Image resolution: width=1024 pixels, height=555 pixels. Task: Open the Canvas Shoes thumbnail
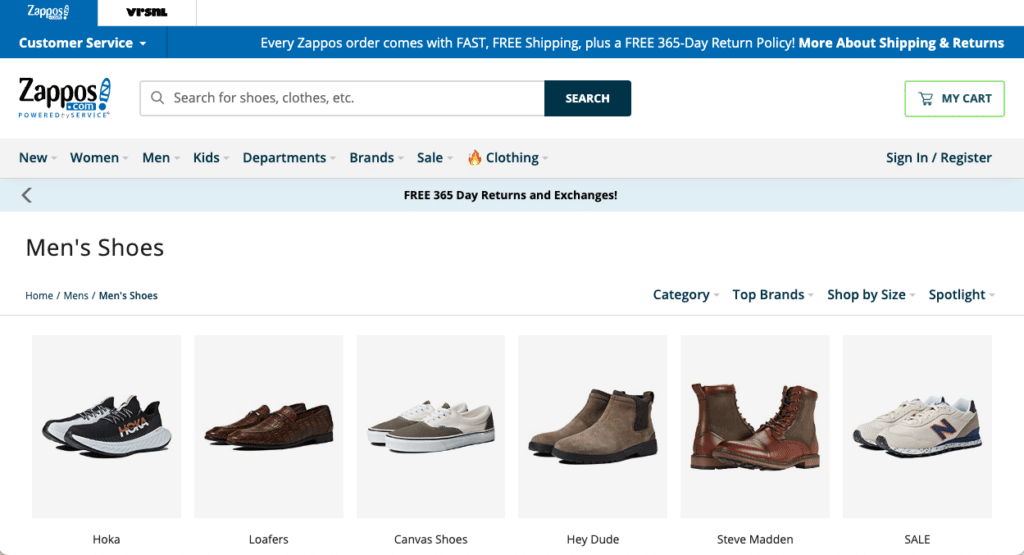pos(430,426)
